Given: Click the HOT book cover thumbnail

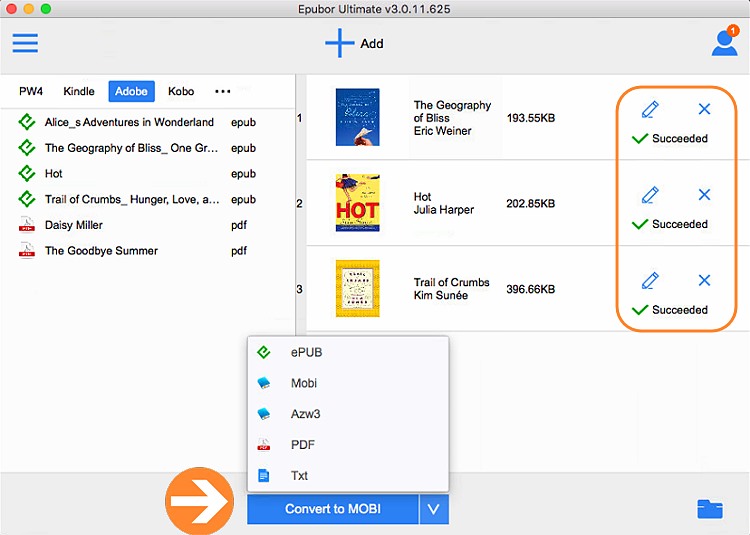Looking at the screenshot, I should [x=357, y=203].
